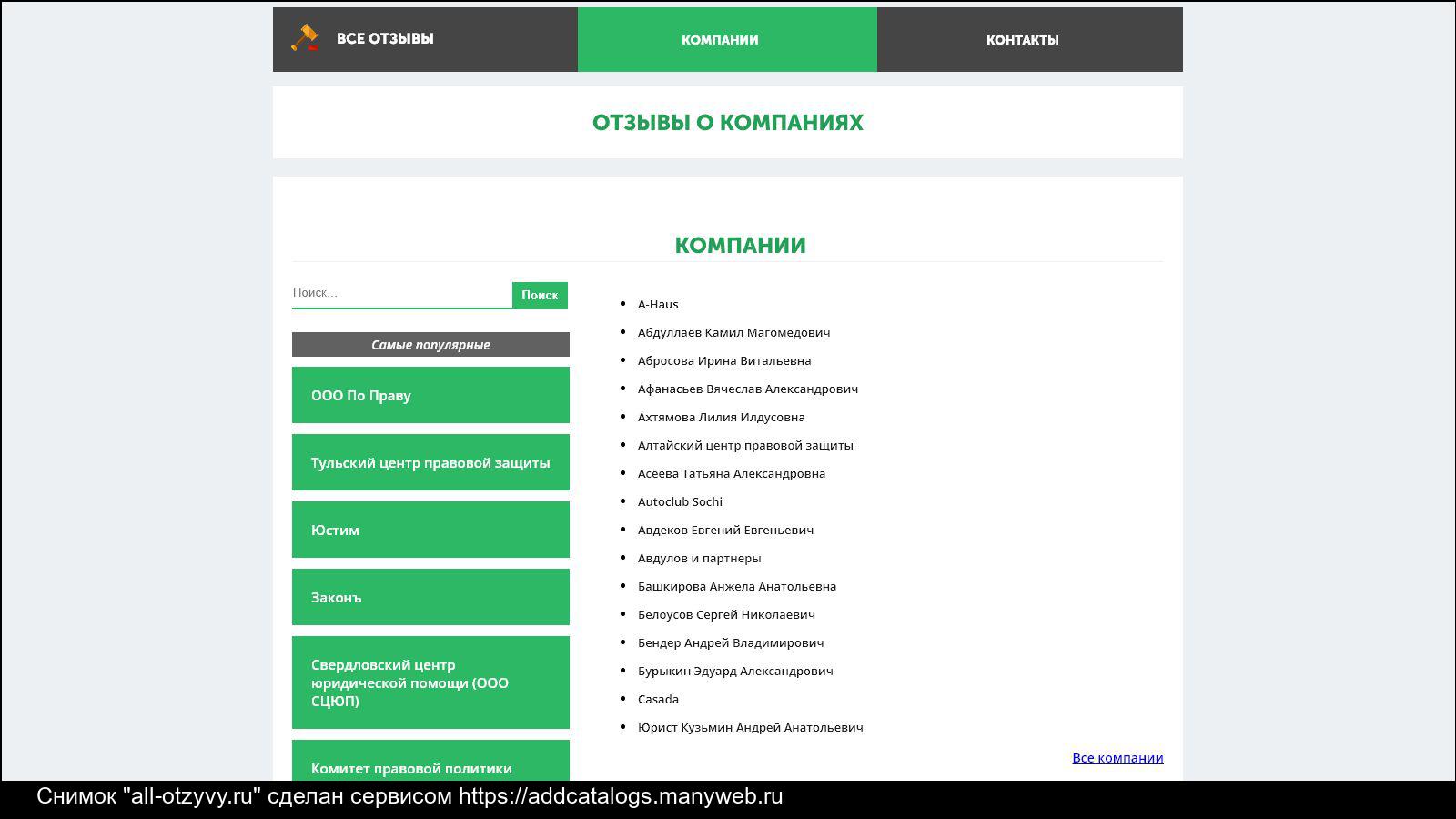This screenshot has height=819, width=1456.
Task: Click the Поиск search button
Action: pyautogui.click(x=540, y=295)
